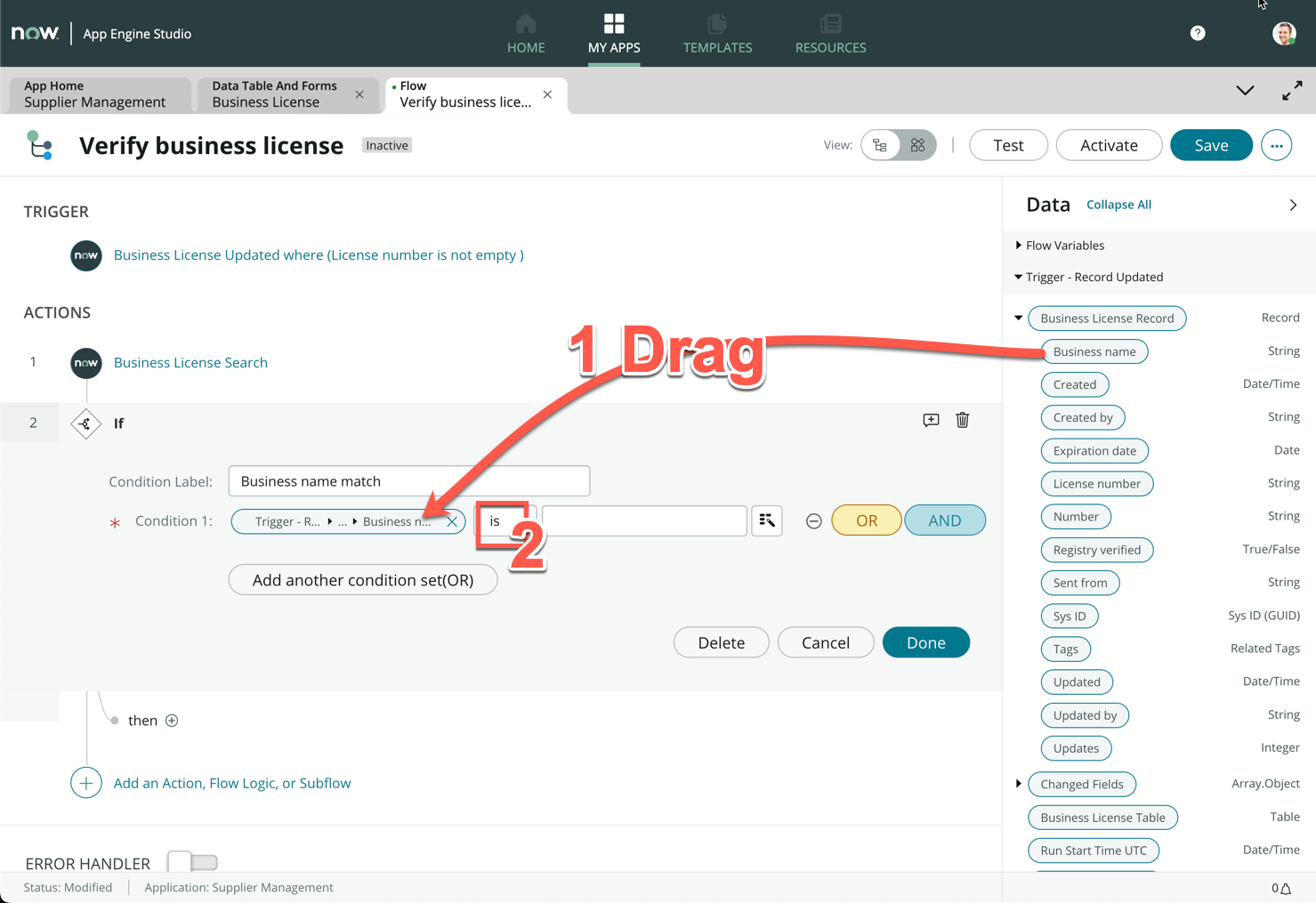
Task: Expand the flow editor to fullscreen
Action: click(x=1292, y=91)
